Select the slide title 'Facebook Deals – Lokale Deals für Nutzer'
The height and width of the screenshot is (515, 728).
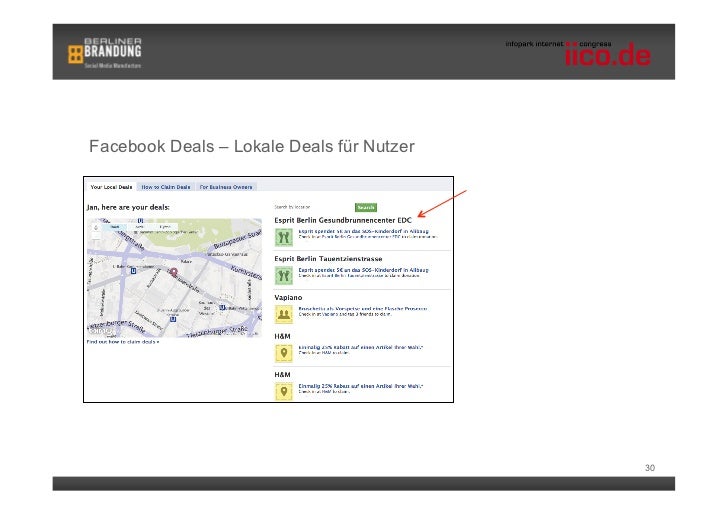(252, 146)
